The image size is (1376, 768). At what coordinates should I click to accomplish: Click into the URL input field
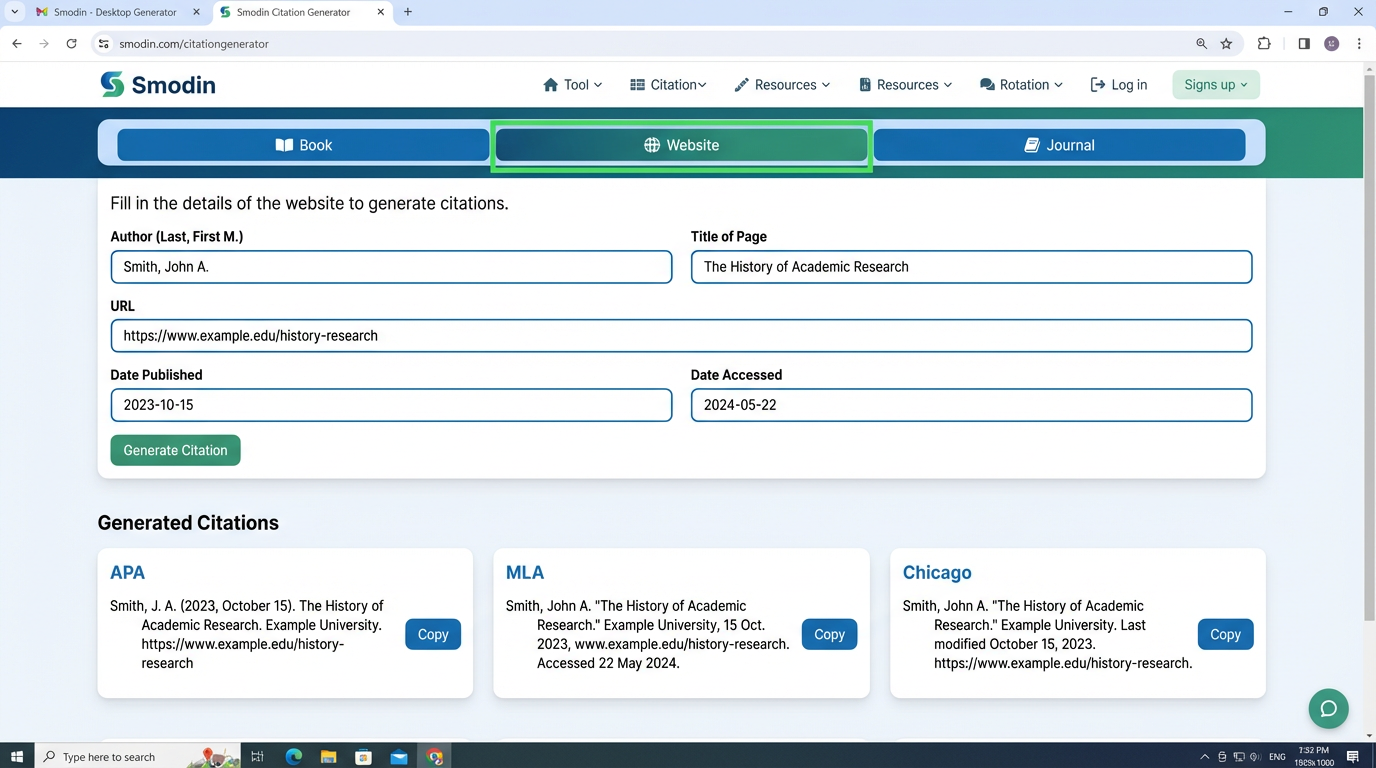pos(681,336)
